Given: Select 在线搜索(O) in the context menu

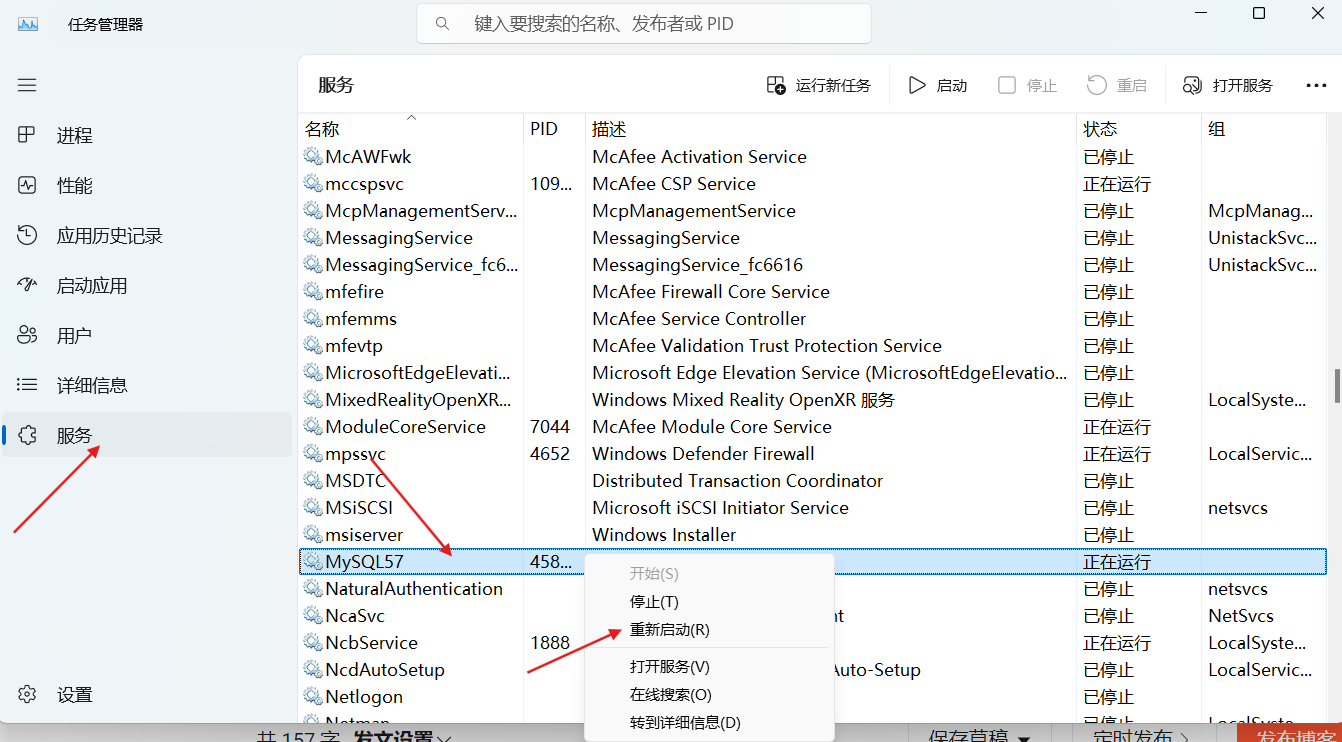Looking at the screenshot, I should click(668, 694).
